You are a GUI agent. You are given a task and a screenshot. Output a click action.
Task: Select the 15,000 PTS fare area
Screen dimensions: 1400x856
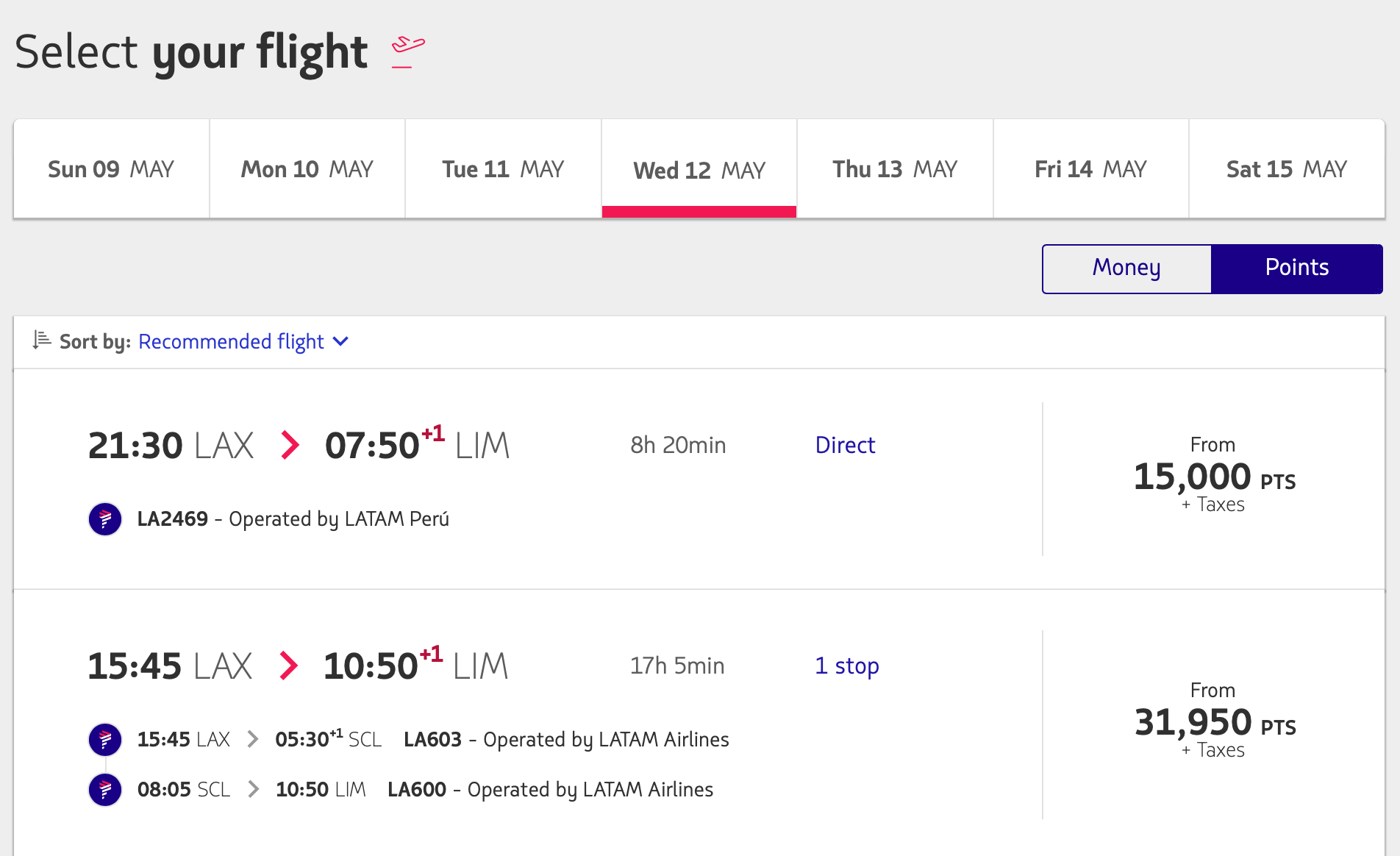[1213, 475]
